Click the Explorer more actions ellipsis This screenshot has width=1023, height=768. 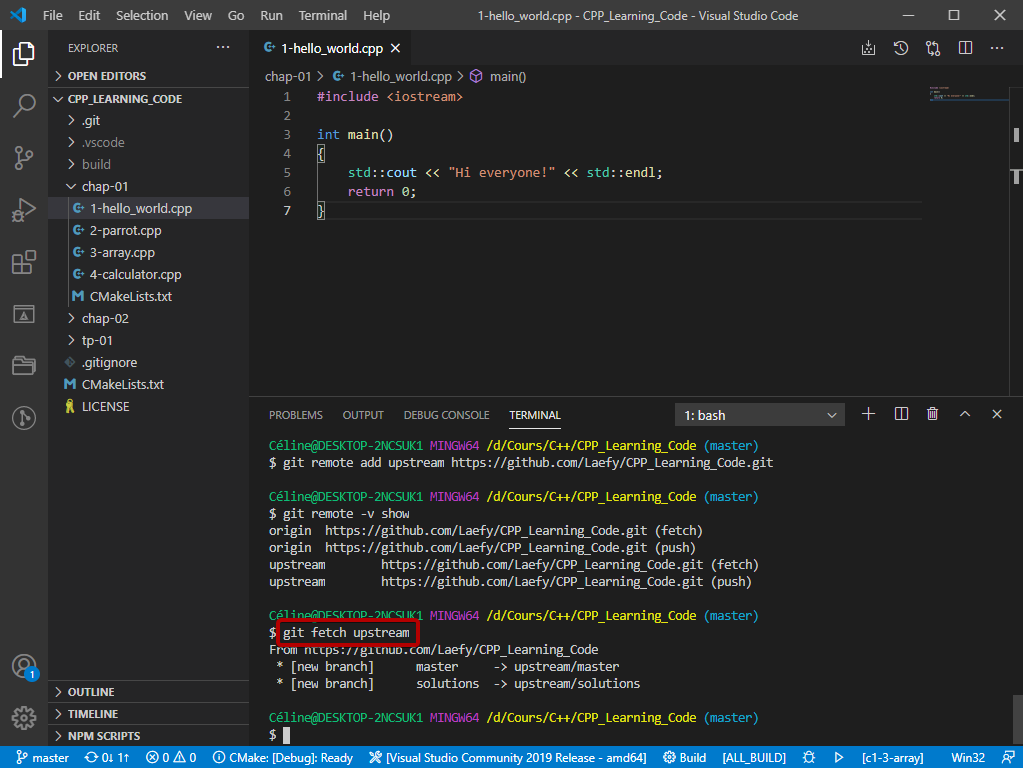(x=223, y=48)
